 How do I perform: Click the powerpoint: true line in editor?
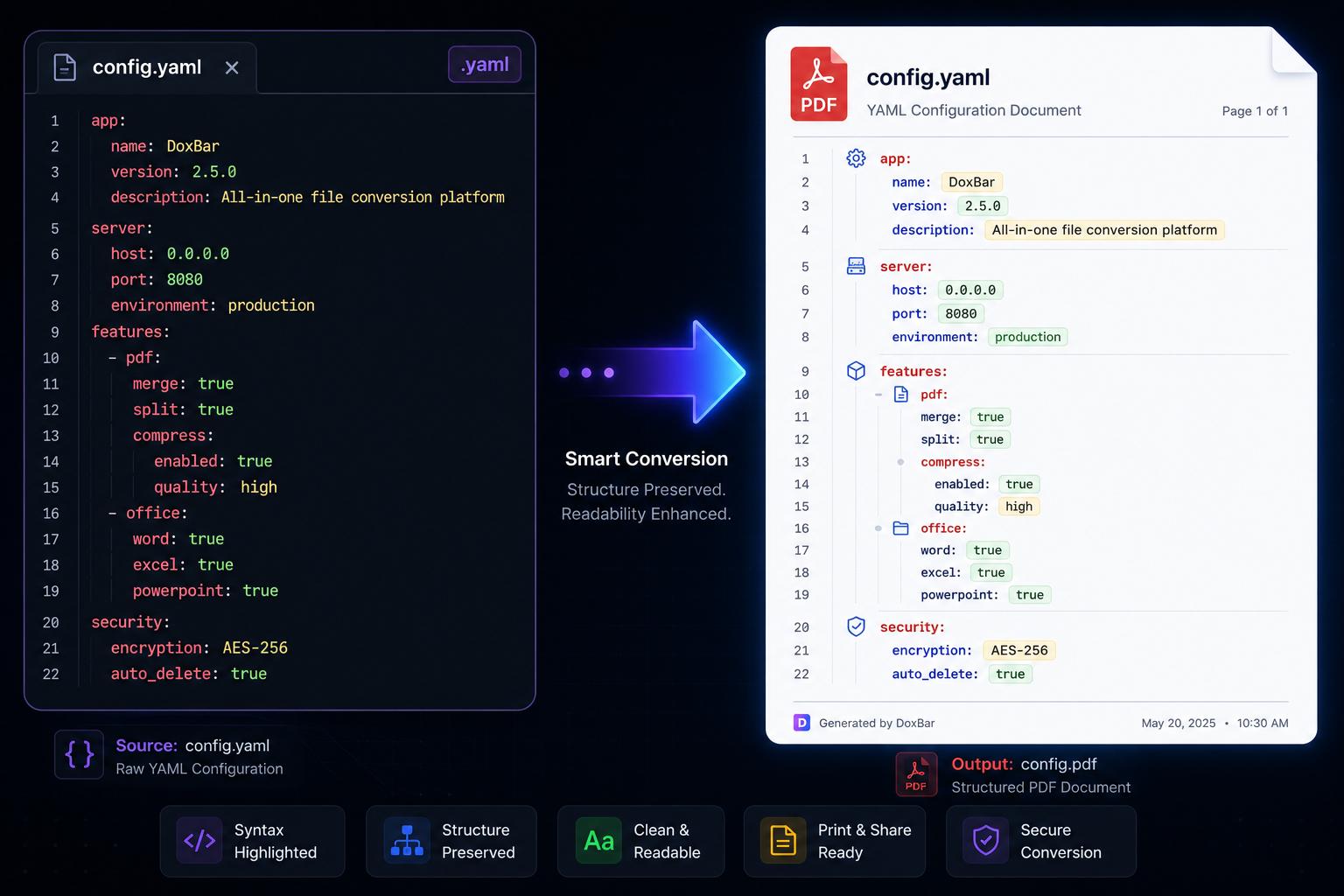[x=205, y=591]
